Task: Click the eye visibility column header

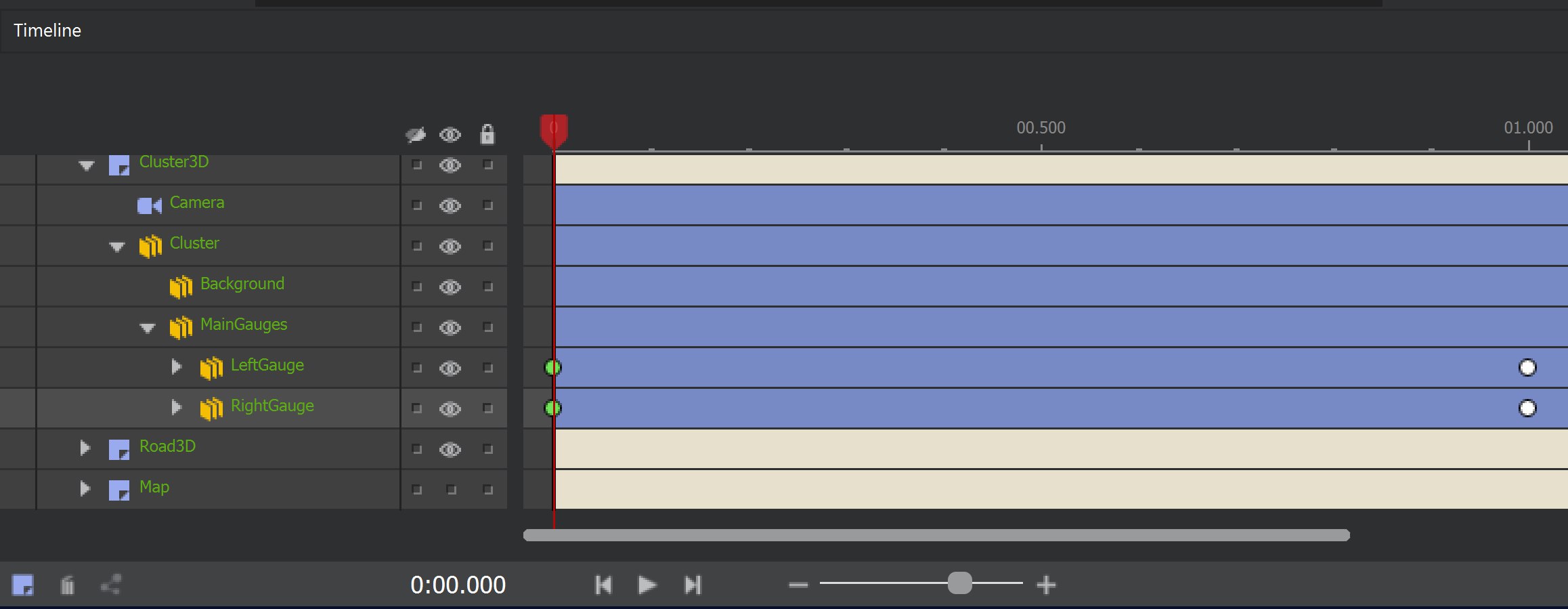Action: (450, 135)
